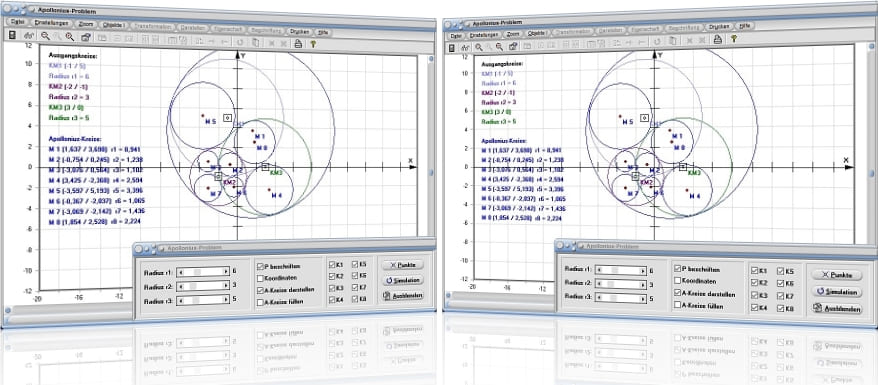This screenshot has height=385, width=878.
Task: Click the red zoom magnifier in right window toolbar
Action: point(499,47)
